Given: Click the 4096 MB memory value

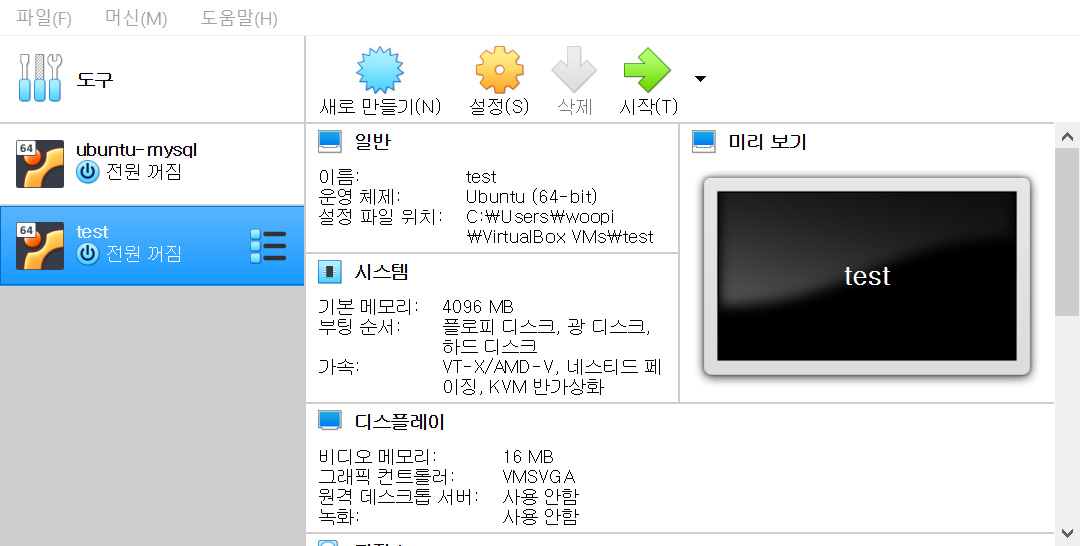Looking at the screenshot, I should [477, 306].
